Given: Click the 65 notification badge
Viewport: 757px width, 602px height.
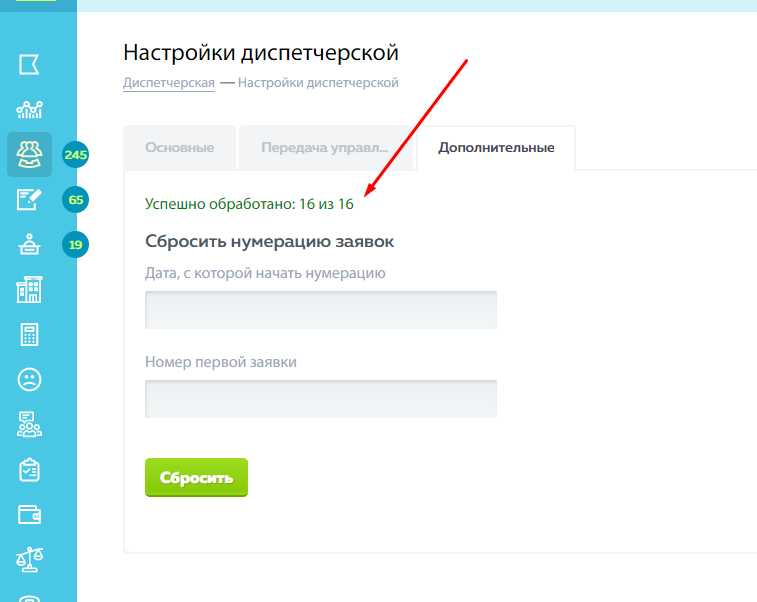Looking at the screenshot, I should (75, 200).
